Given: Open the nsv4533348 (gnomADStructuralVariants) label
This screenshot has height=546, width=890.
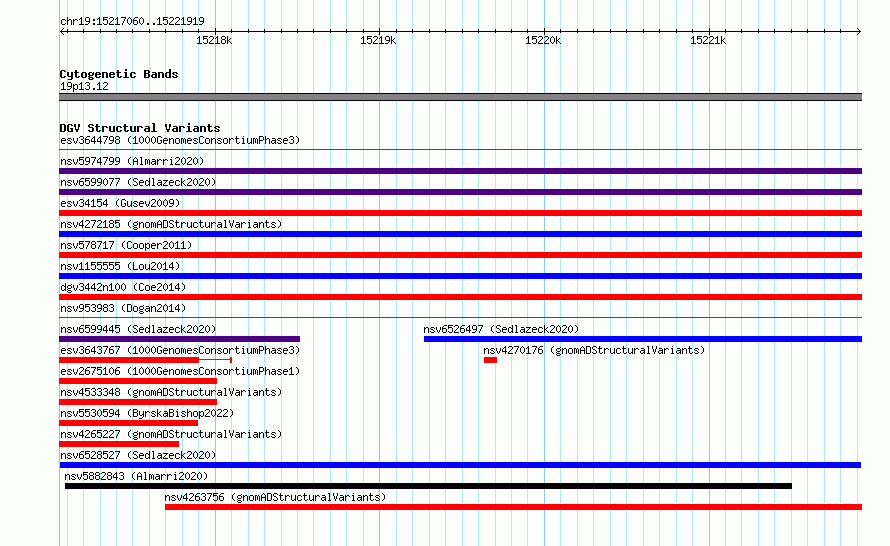Looking at the screenshot, I should pyautogui.click(x=171, y=392).
